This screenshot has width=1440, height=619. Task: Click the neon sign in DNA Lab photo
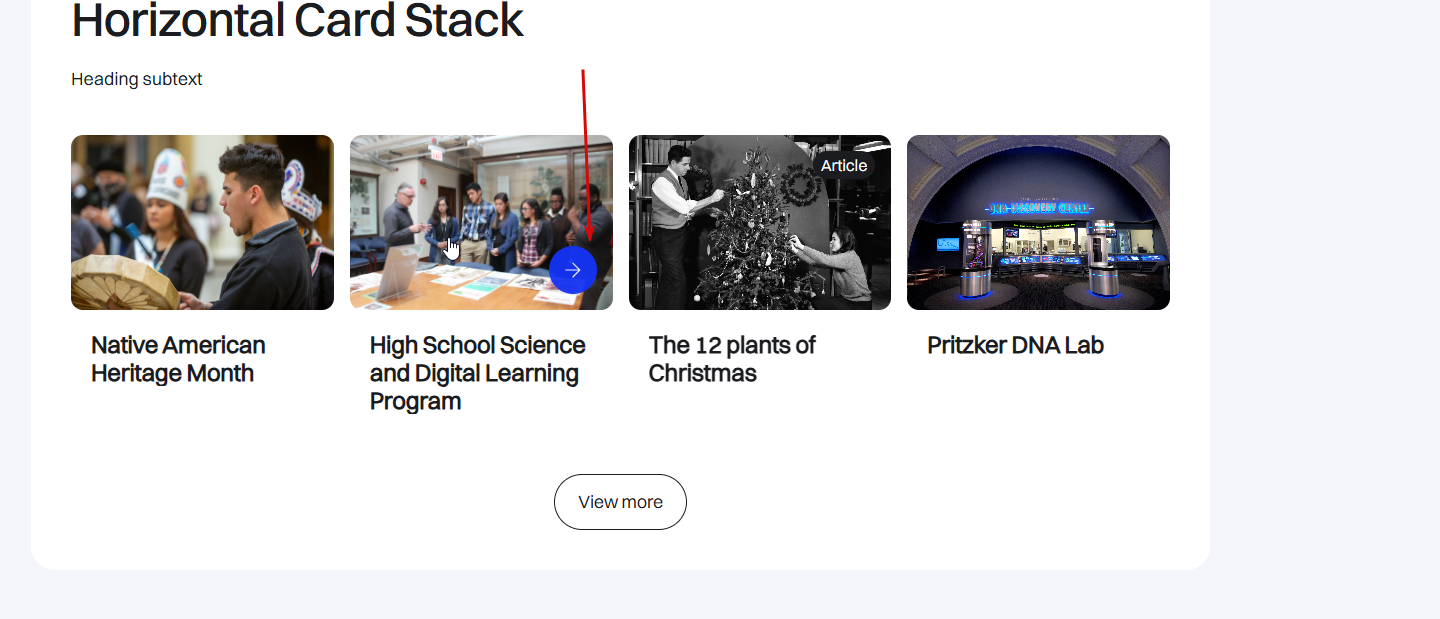[1038, 208]
